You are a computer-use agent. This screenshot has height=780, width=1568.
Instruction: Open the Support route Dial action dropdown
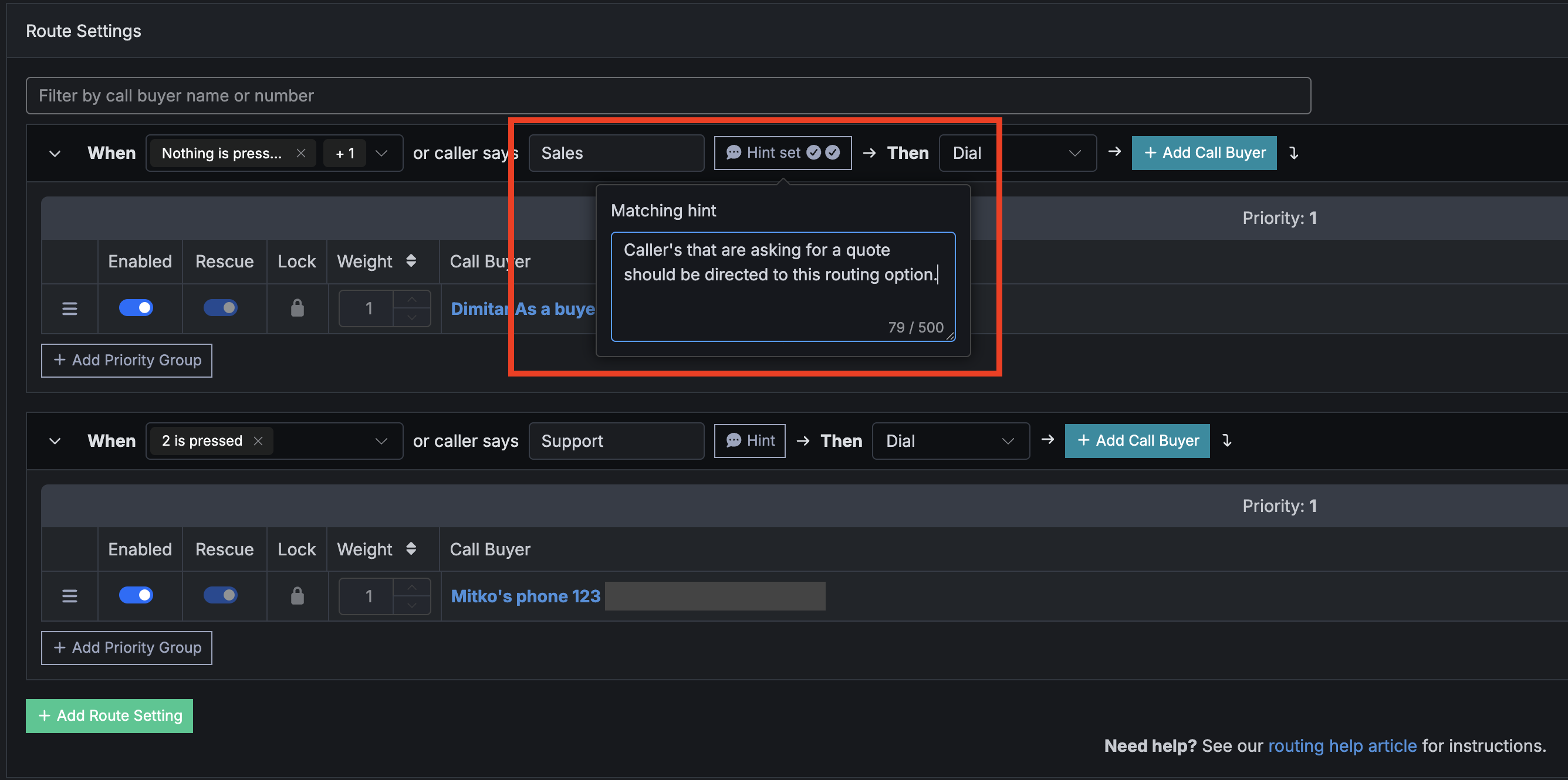click(x=950, y=441)
